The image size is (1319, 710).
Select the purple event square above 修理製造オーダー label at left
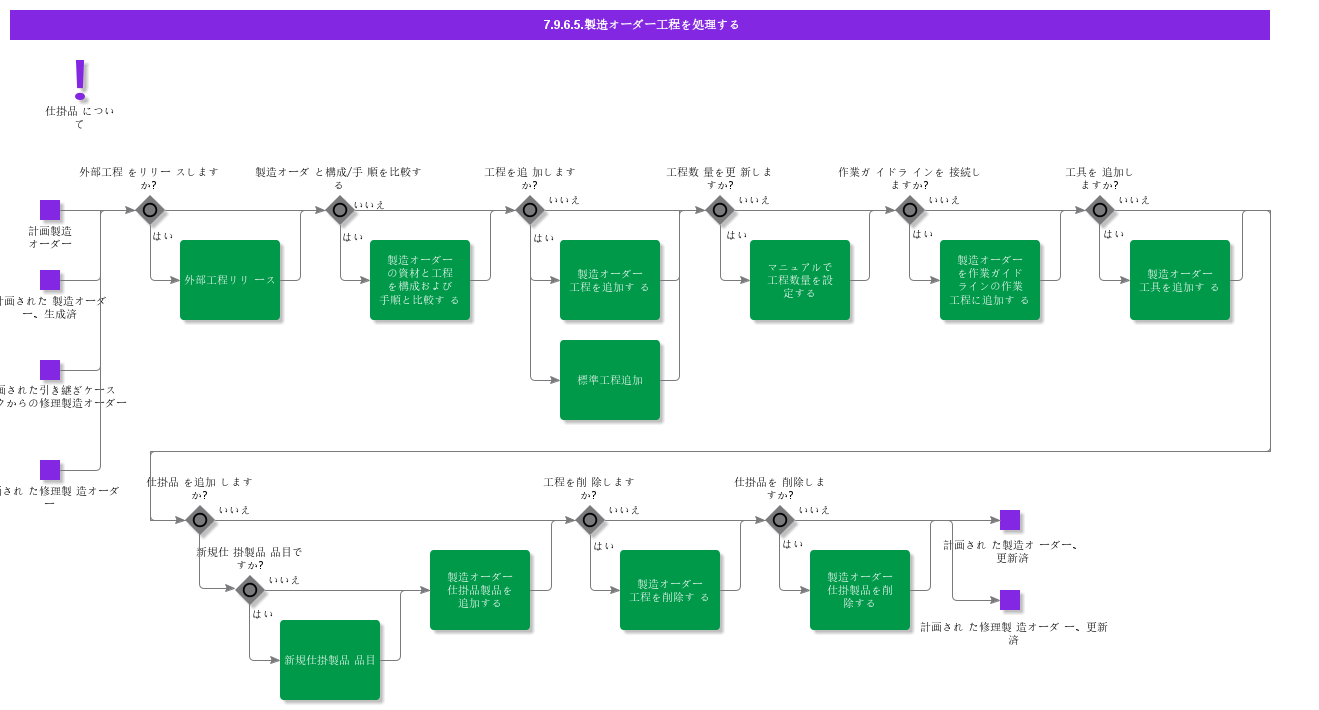click(50, 470)
